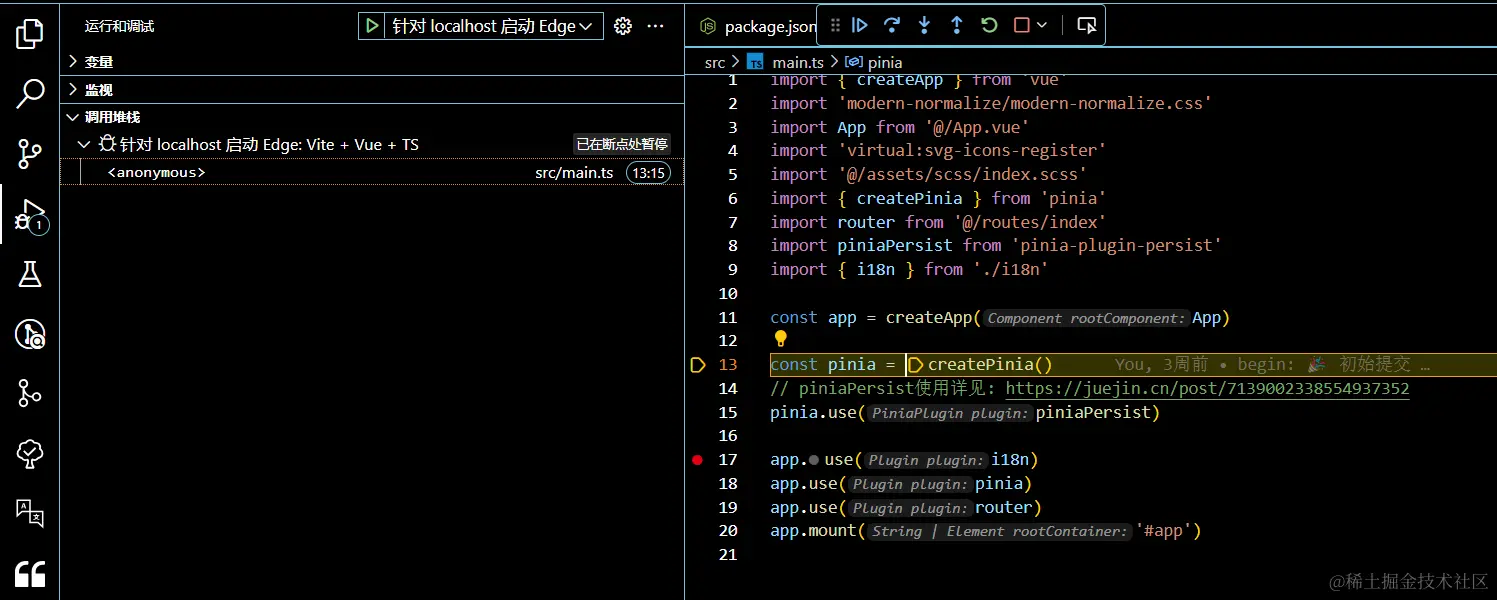Open dropdown arrow next to stop button
Image resolution: width=1497 pixels, height=600 pixels.
pyautogui.click(x=1042, y=25)
